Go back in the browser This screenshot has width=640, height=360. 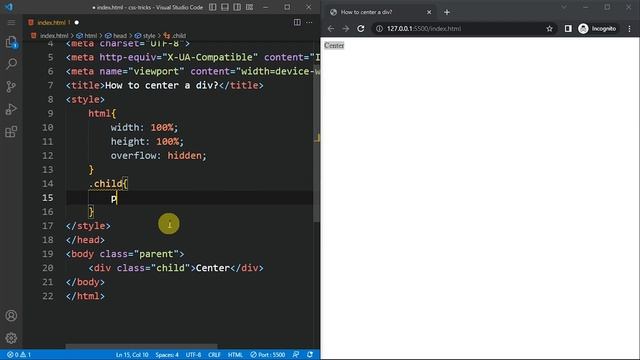click(x=331, y=29)
